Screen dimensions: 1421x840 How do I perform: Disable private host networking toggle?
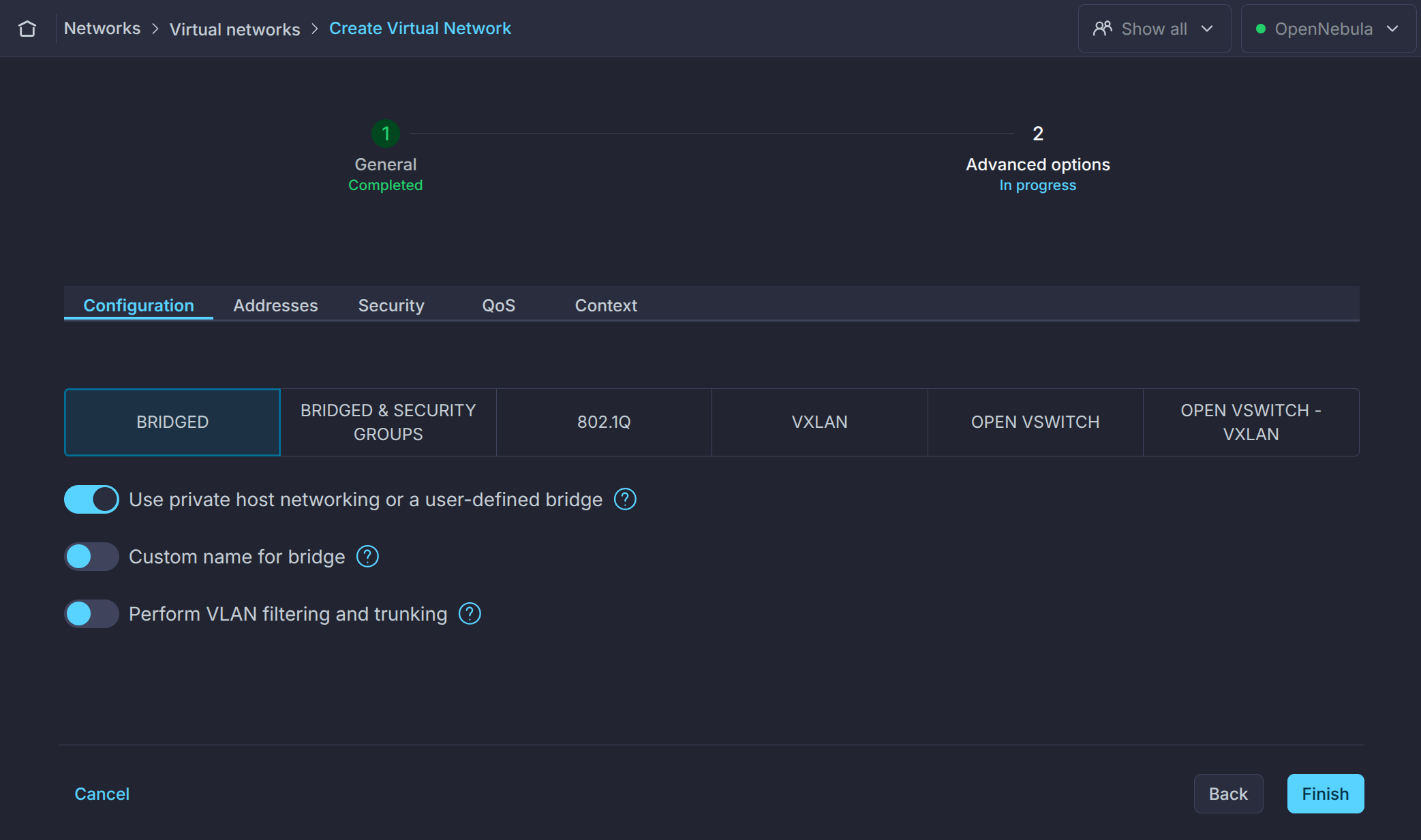point(91,499)
